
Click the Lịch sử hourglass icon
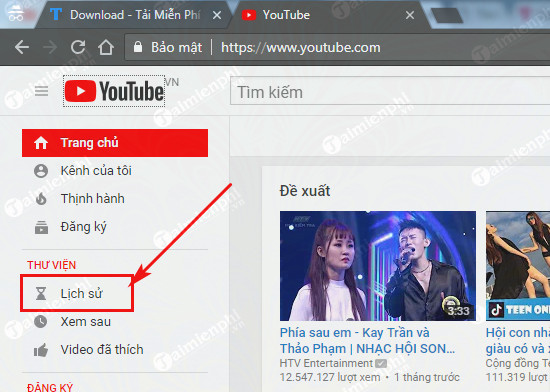41,293
